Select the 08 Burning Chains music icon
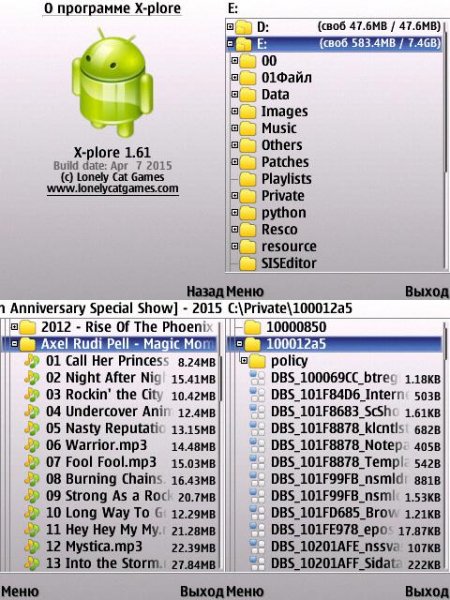 click(x=31, y=479)
